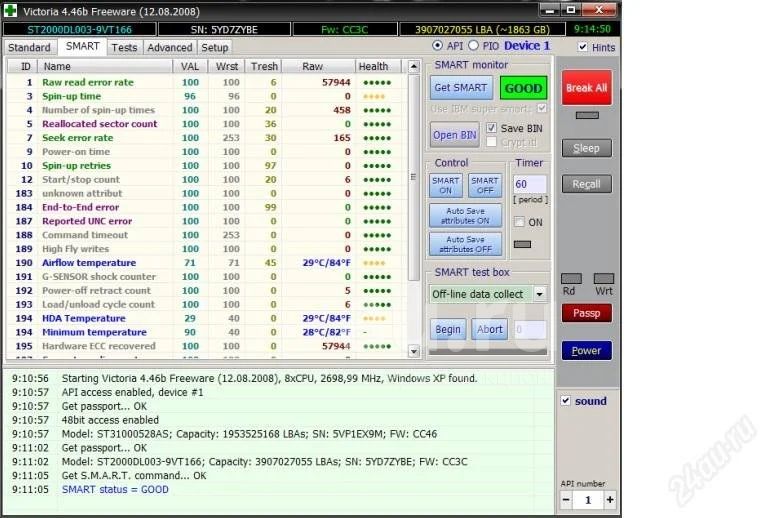The width and height of the screenshot is (768, 518).
Task: Click the API number field showing 1
Action: 588,500
